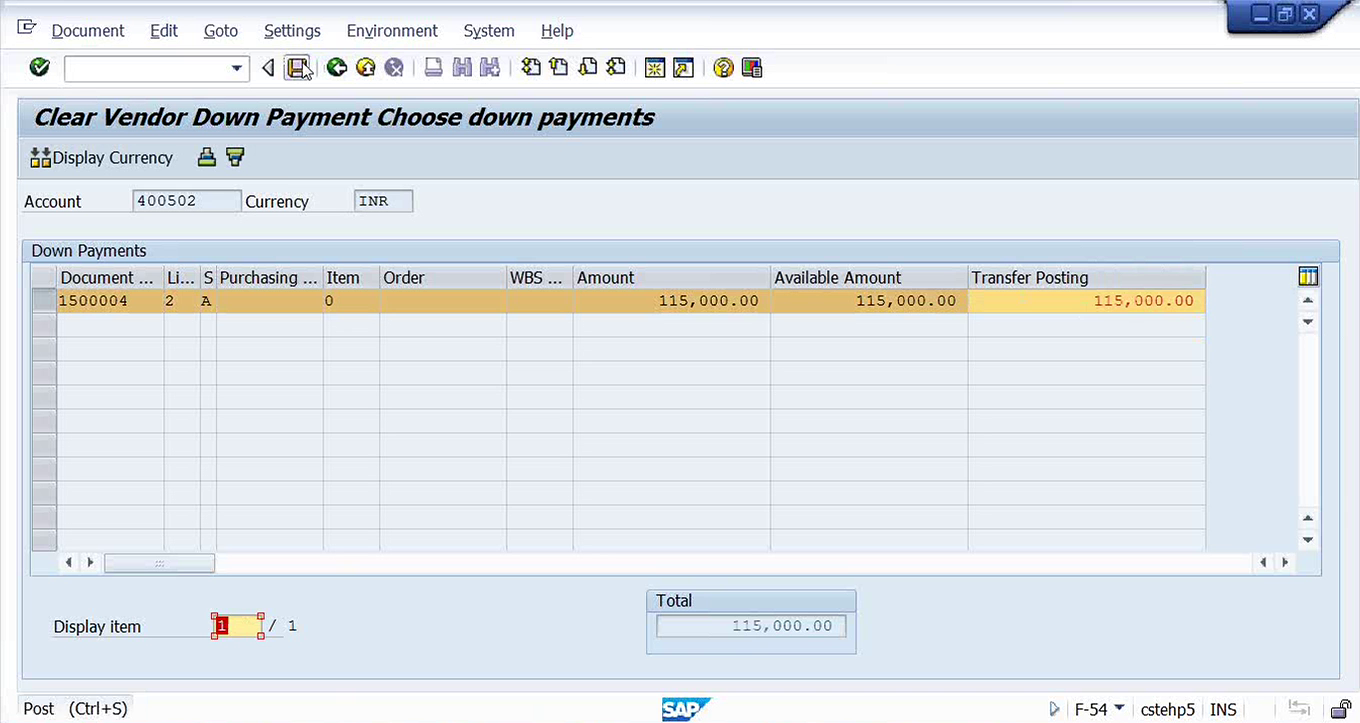
Task: Click the Transfer Posting column header
Action: (1086, 277)
